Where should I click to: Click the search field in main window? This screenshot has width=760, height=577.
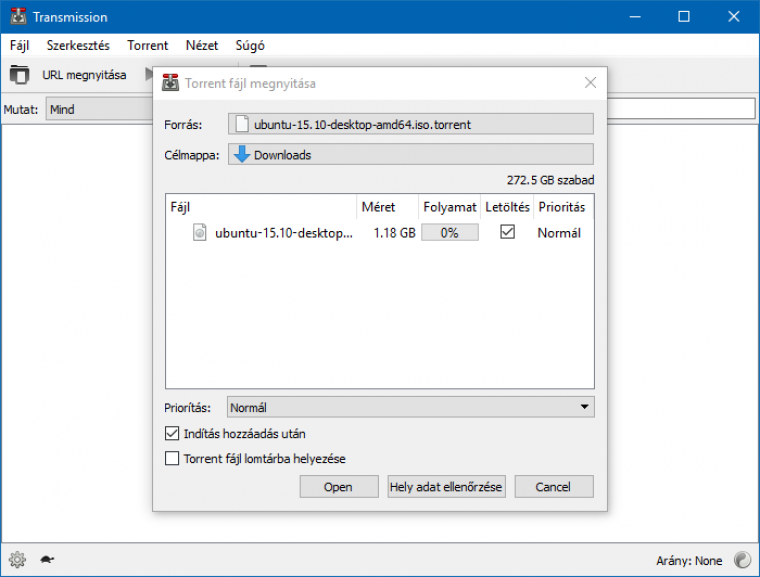coord(681,109)
